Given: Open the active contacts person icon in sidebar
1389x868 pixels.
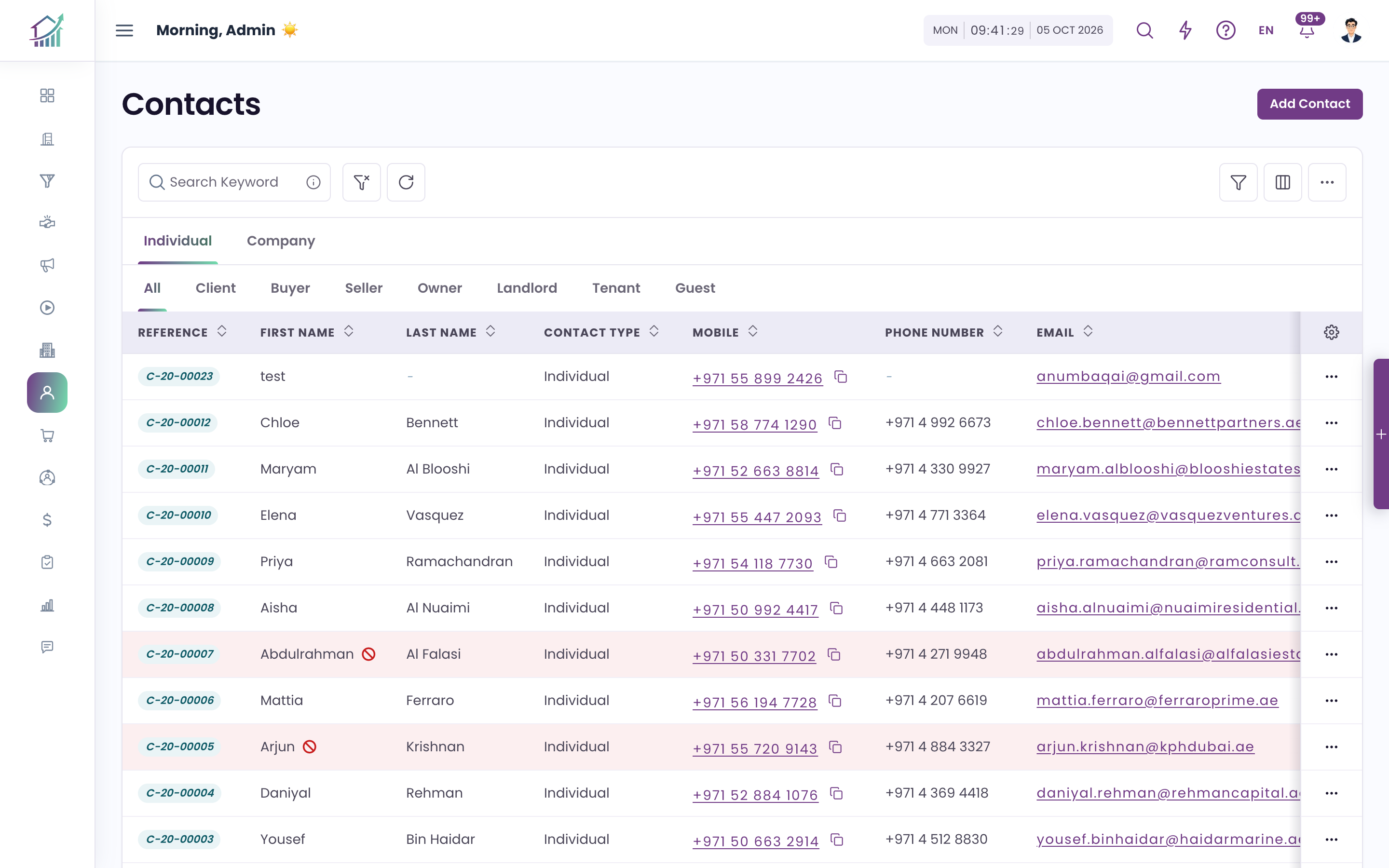Looking at the screenshot, I should pyautogui.click(x=47, y=393).
